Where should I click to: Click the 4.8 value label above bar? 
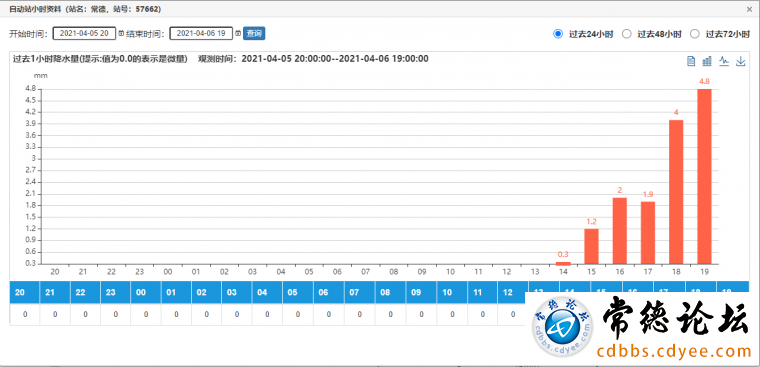pos(704,81)
